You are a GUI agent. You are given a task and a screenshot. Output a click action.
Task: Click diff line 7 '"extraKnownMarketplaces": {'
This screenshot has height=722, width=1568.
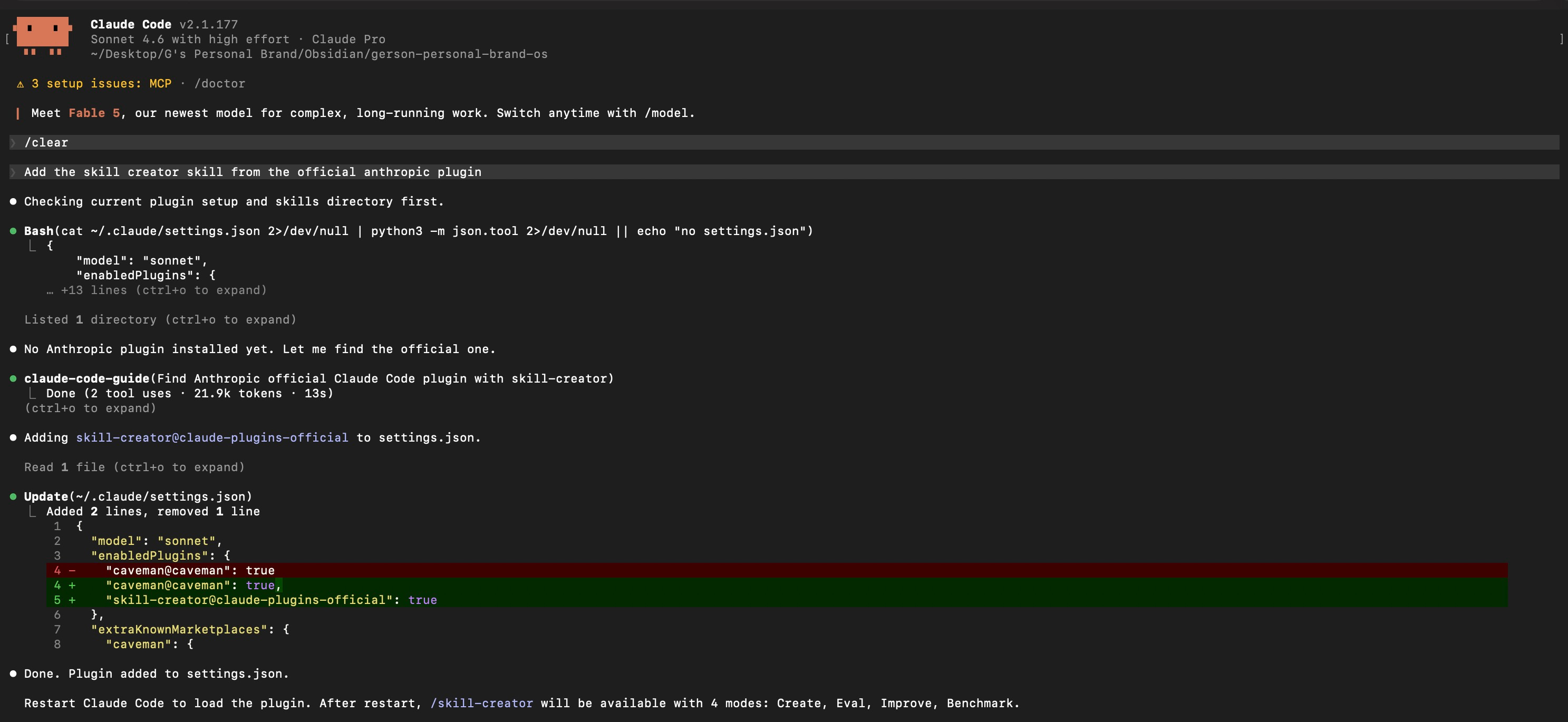tap(190, 630)
